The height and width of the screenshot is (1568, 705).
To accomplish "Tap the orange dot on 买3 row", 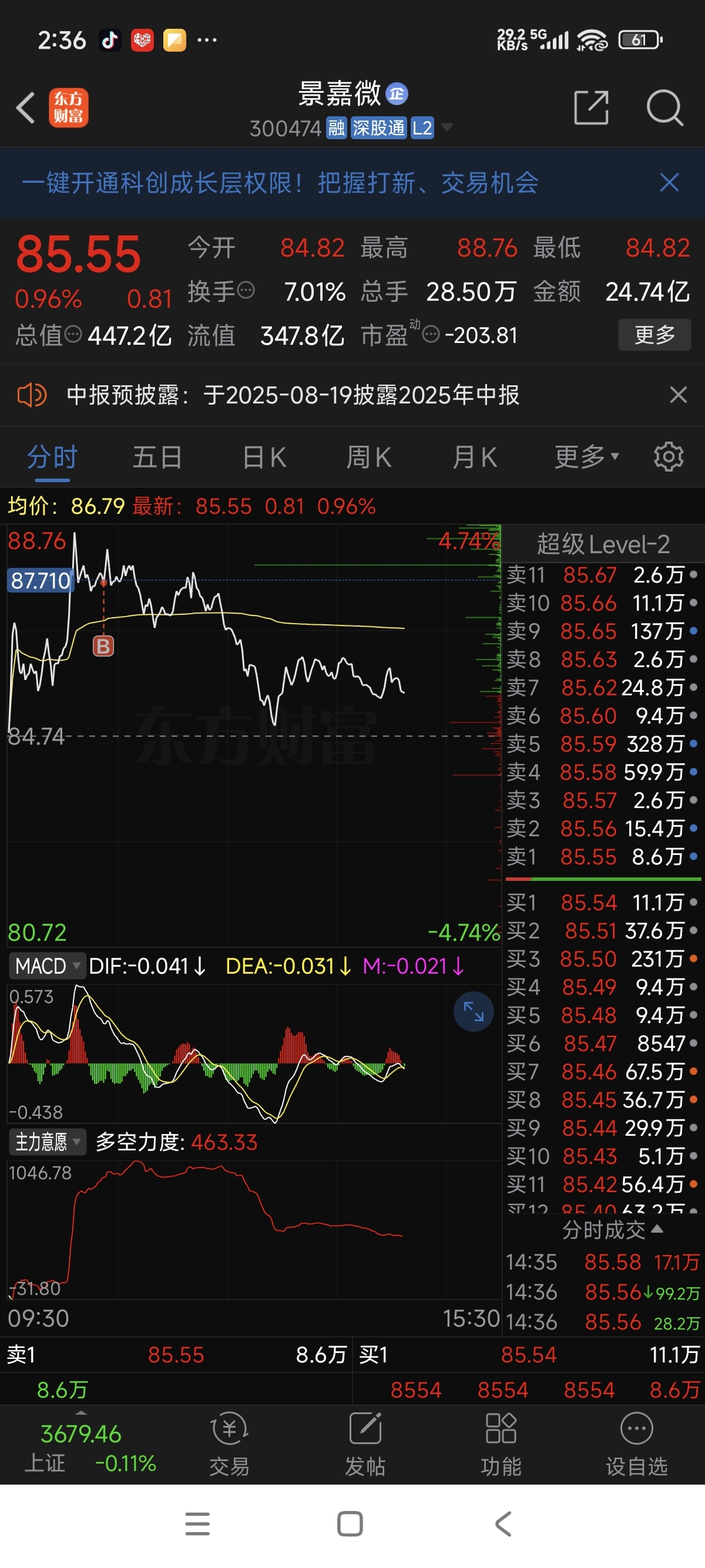I will click(693, 958).
